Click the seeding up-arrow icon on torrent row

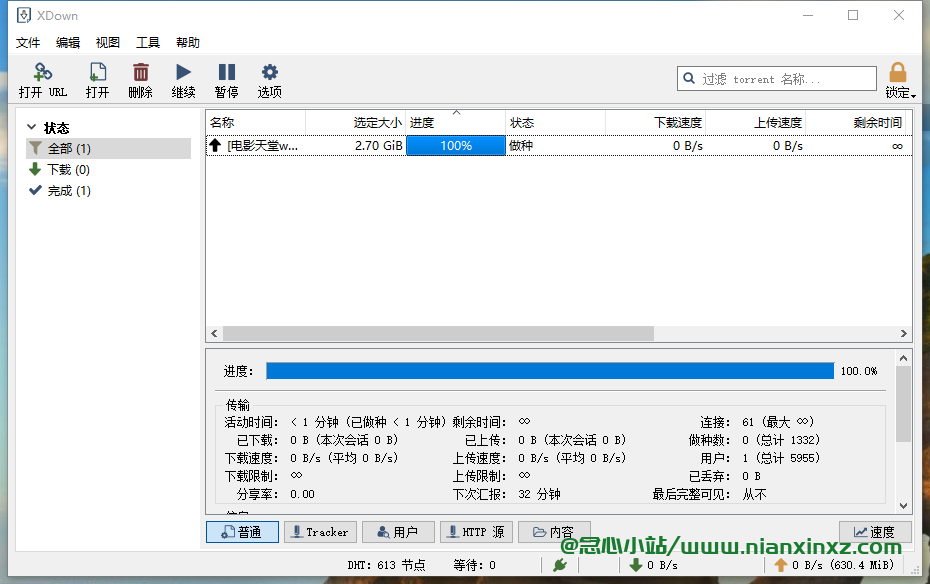pos(215,145)
